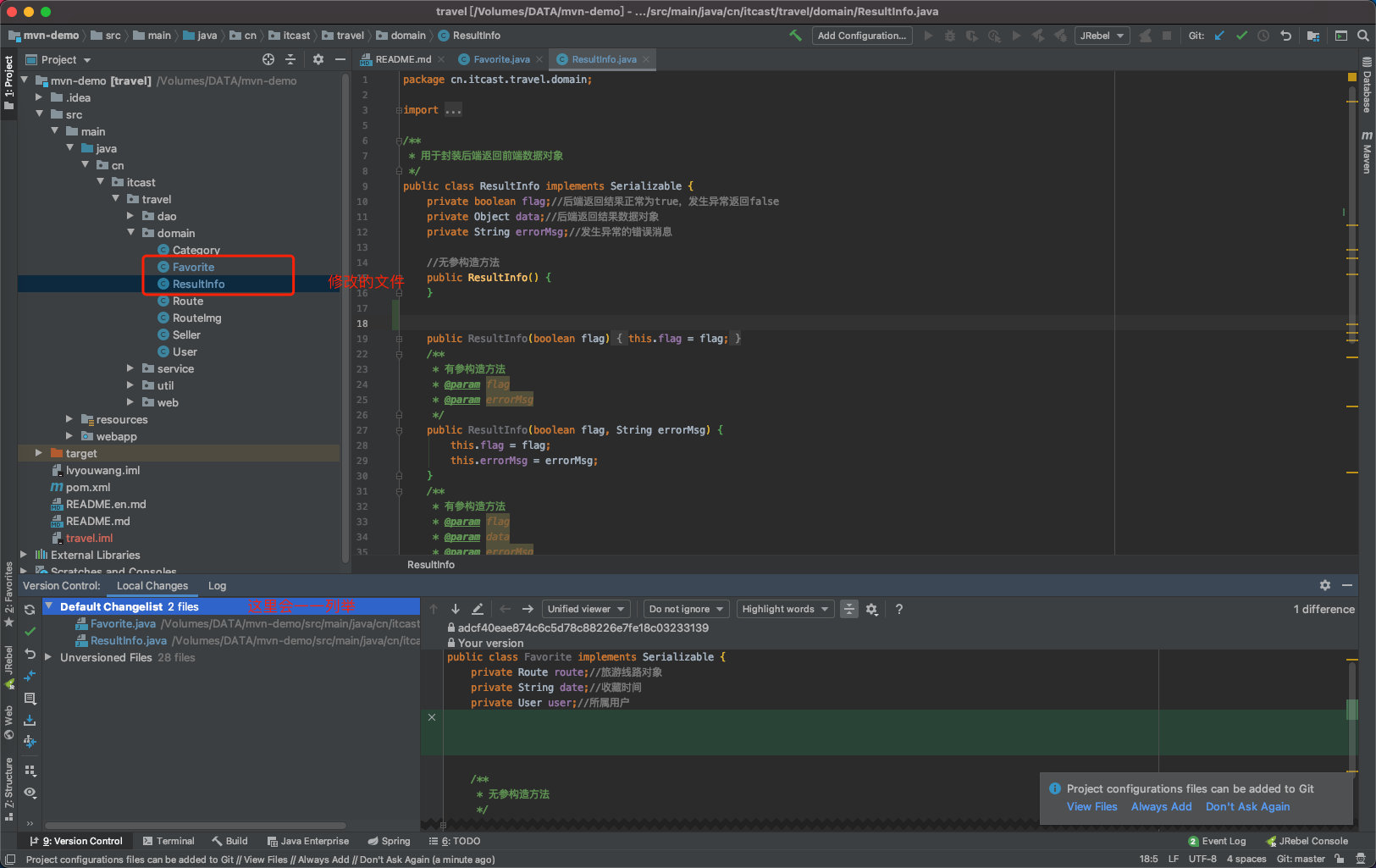Refresh local changes in Version Control panel
This screenshot has width=1376, height=868.
point(30,610)
